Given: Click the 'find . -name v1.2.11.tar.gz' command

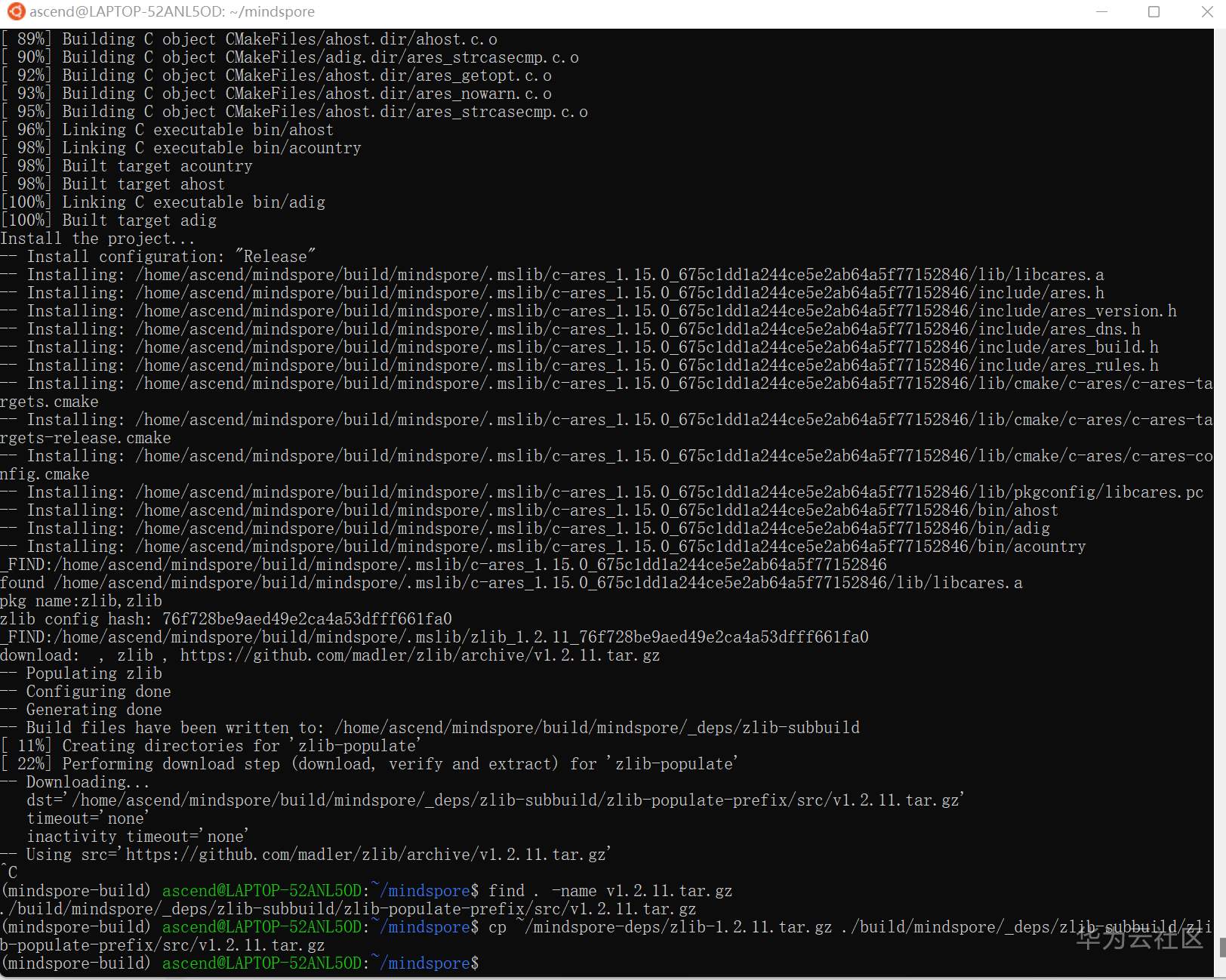Looking at the screenshot, I should (610, 891).
